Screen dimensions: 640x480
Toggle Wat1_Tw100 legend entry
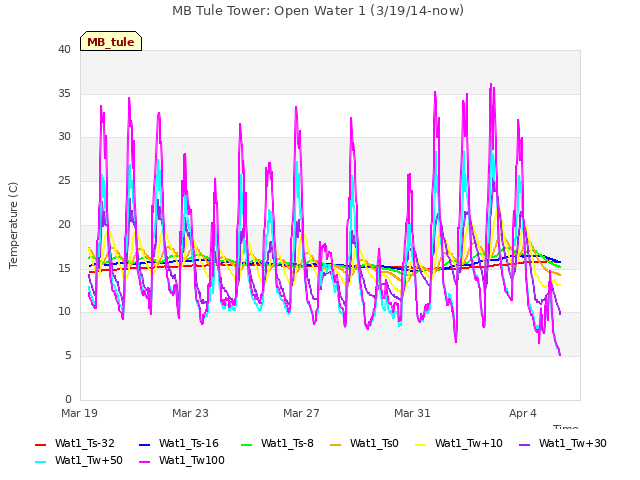point(182,460)
